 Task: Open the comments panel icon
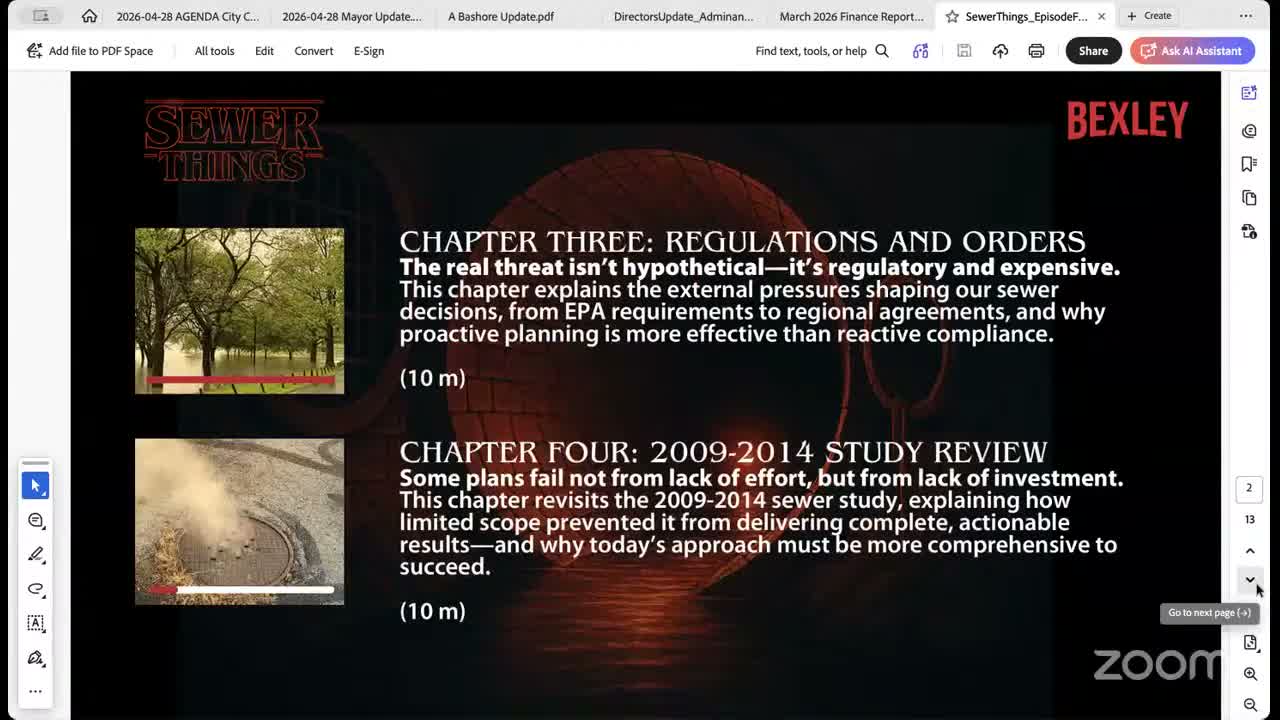[1249, 131]
